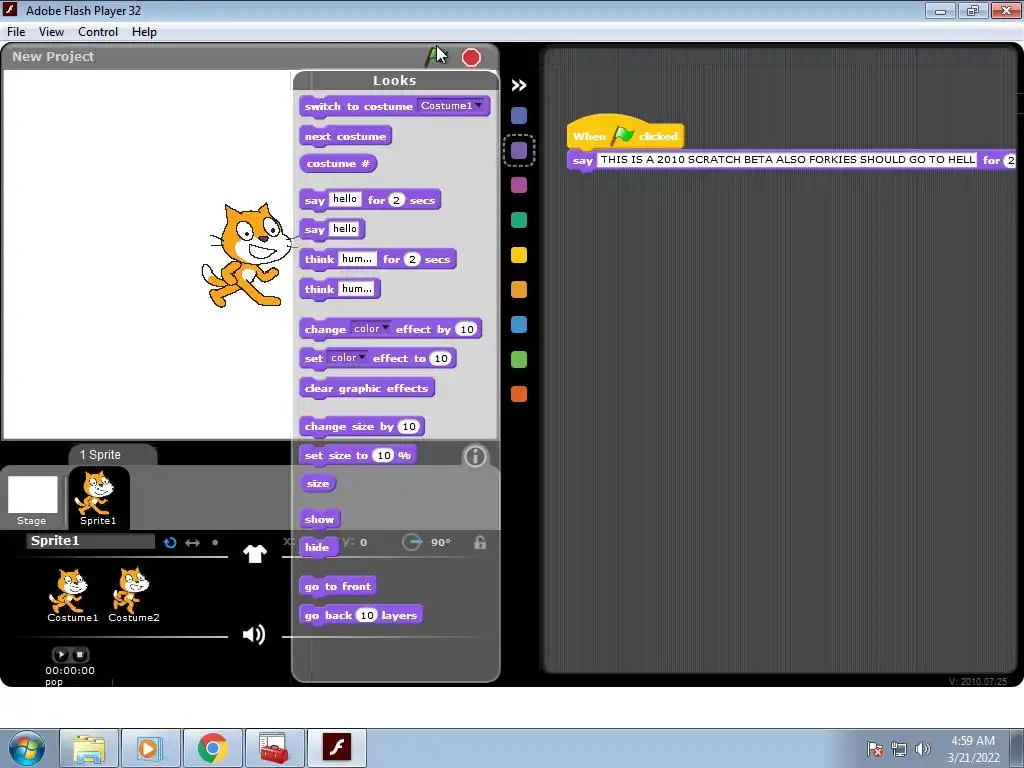
Task: Select the green Operators category swatch
Action: (x=519, y=359)
